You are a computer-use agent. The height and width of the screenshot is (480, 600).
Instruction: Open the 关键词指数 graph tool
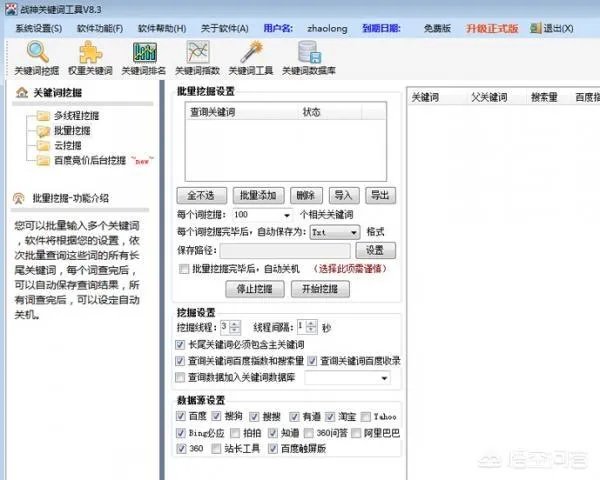pyautogui.click(x=197, y=58)
